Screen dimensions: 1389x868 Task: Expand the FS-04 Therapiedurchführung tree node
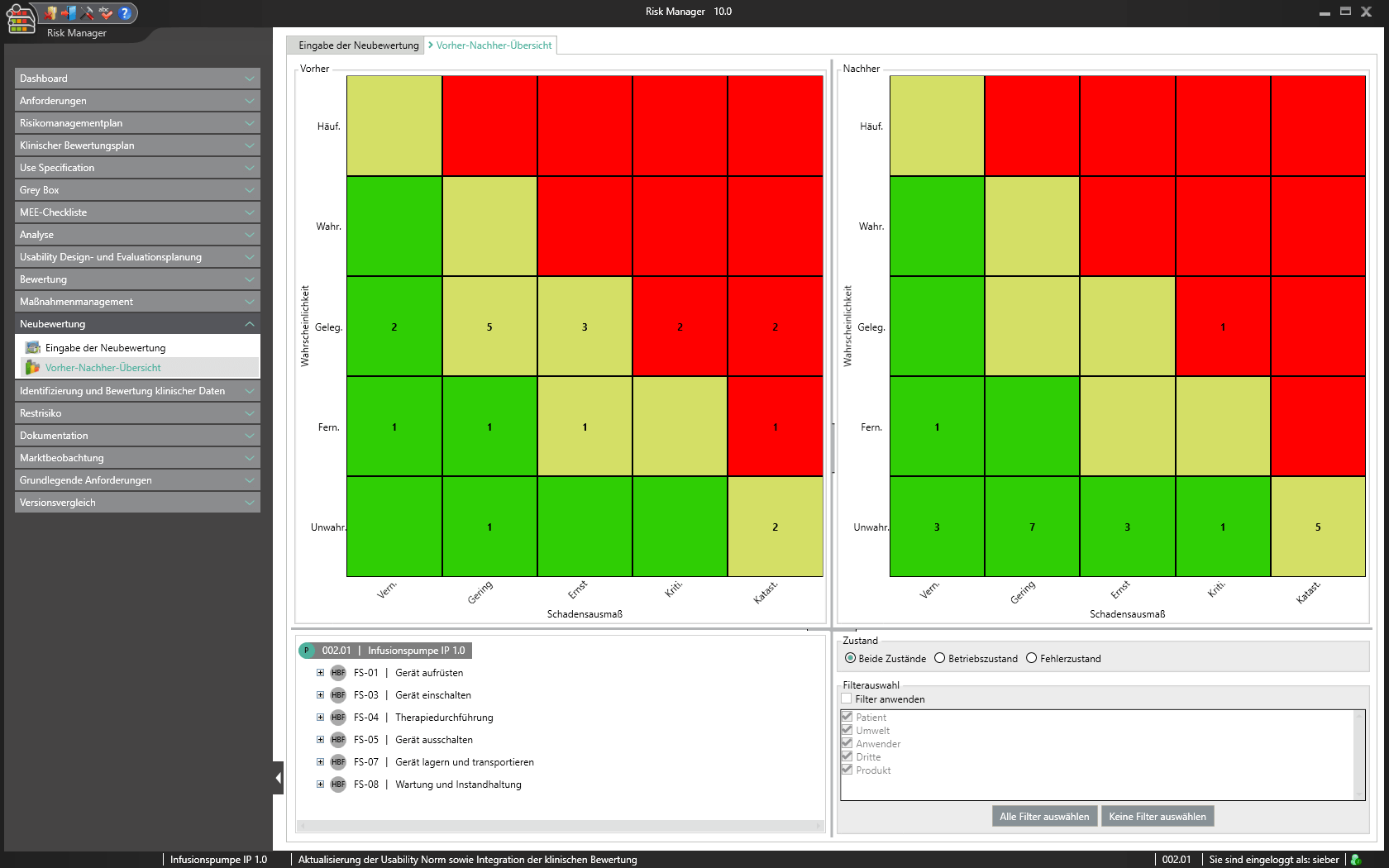click(320, 718)
